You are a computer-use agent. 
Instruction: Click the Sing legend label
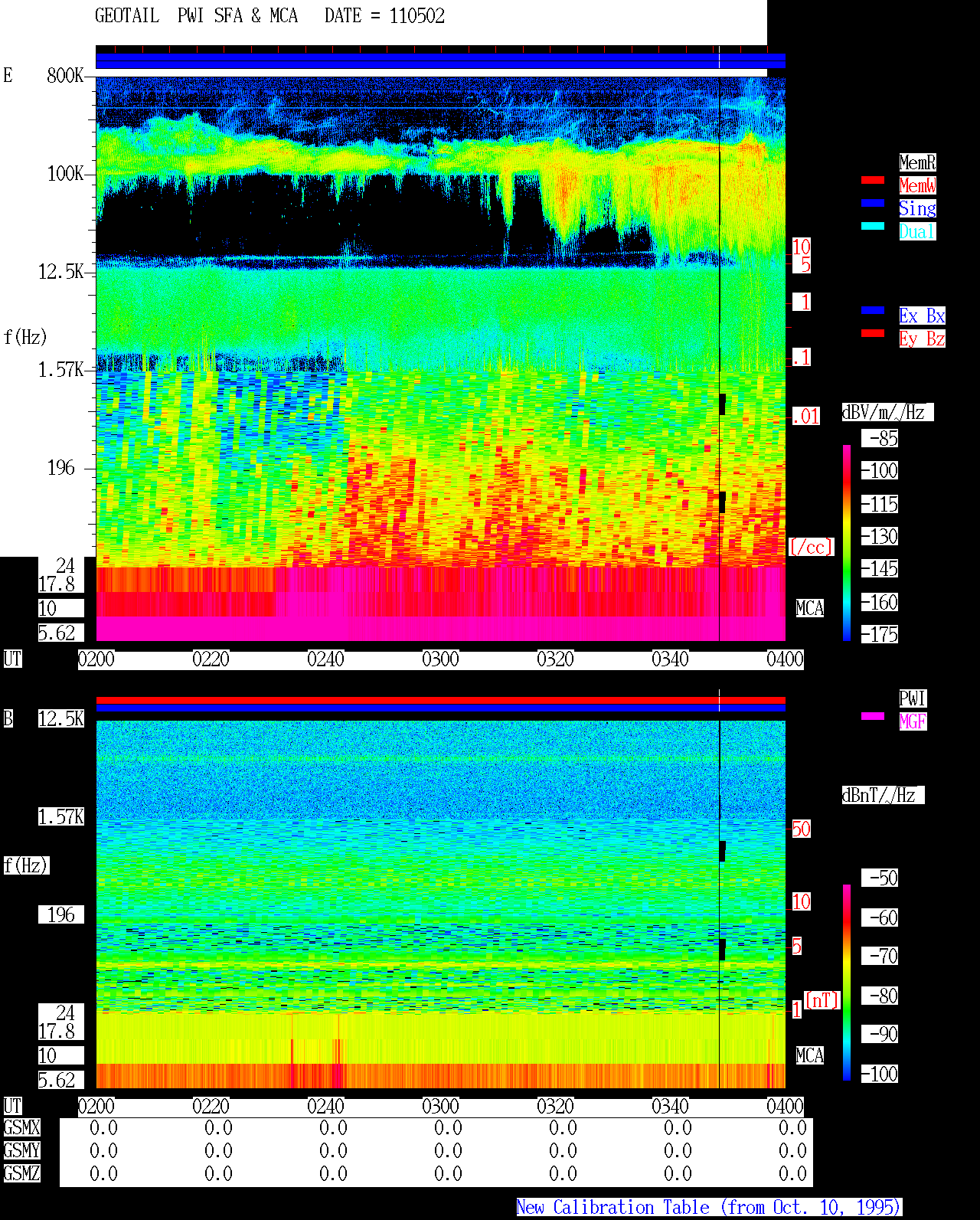[x=917, y=208]
